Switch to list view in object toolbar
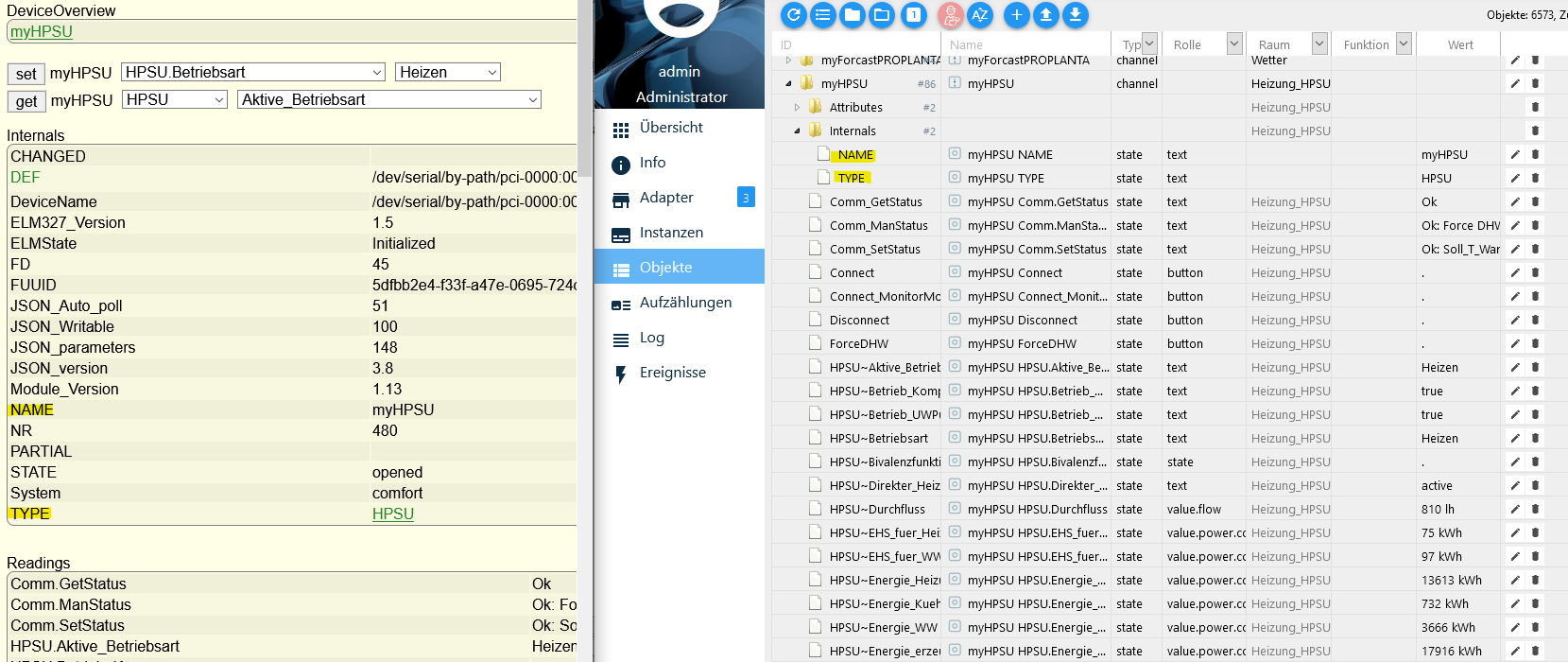Image resolution: width=1568 pixels, height=662 pixels. 823,14
